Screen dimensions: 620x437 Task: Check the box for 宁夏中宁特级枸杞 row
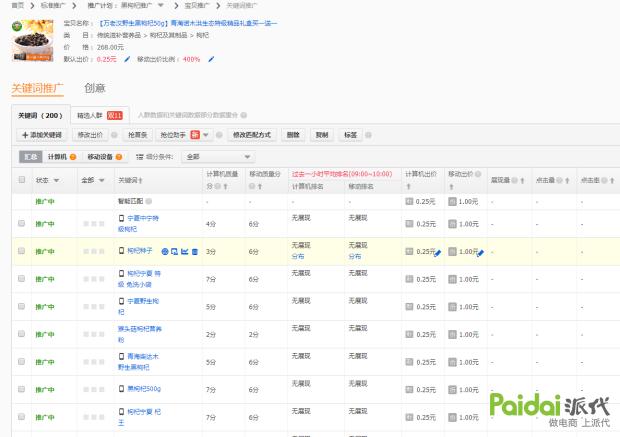pyautogui.click(x=22, y=223)
